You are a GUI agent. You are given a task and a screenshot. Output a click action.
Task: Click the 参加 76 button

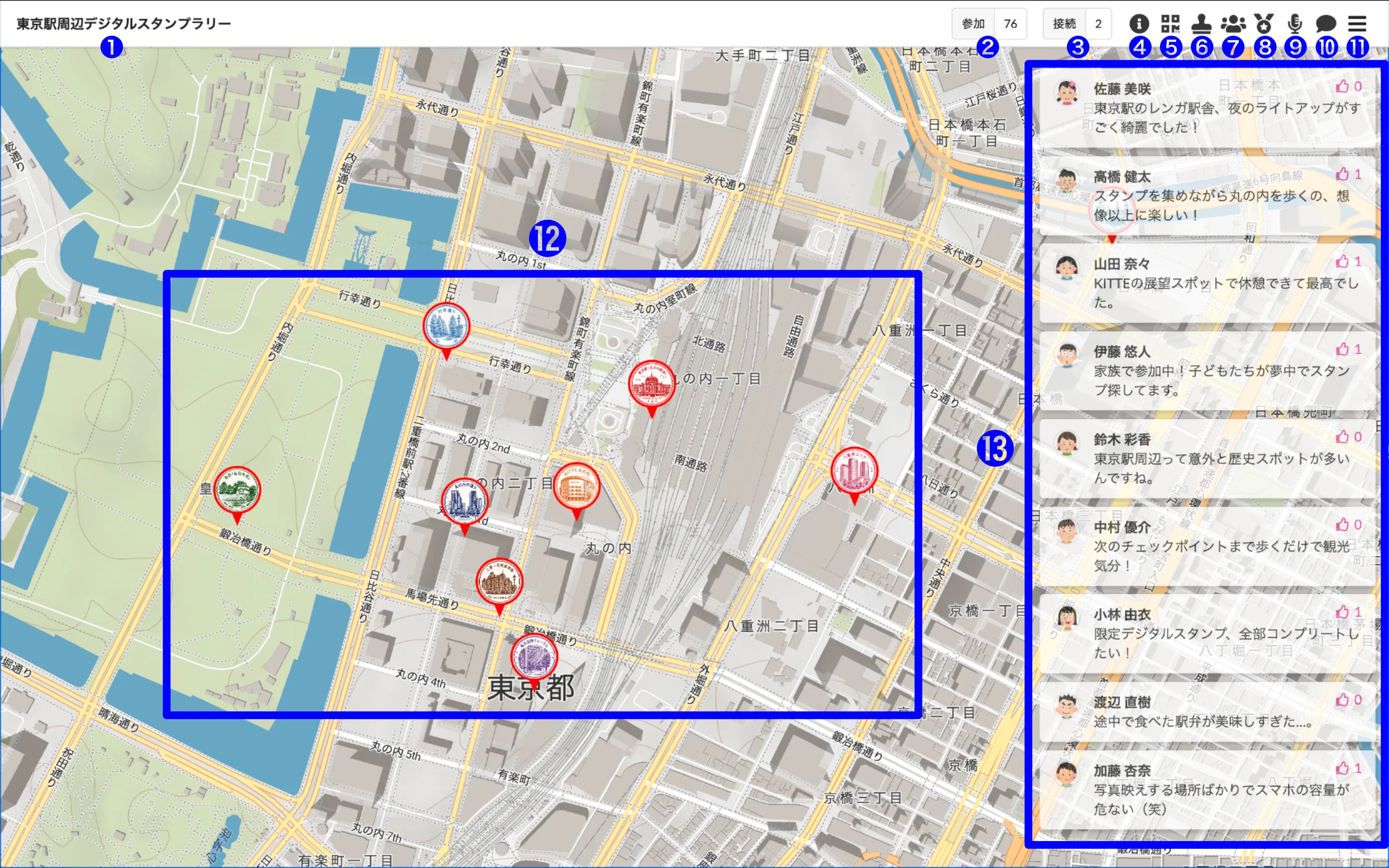coord(989,24)
